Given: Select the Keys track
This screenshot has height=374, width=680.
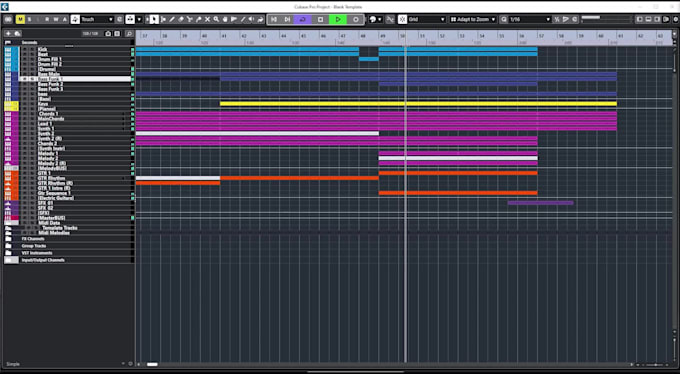Looking at the screenshot, I should coord(43,104).
